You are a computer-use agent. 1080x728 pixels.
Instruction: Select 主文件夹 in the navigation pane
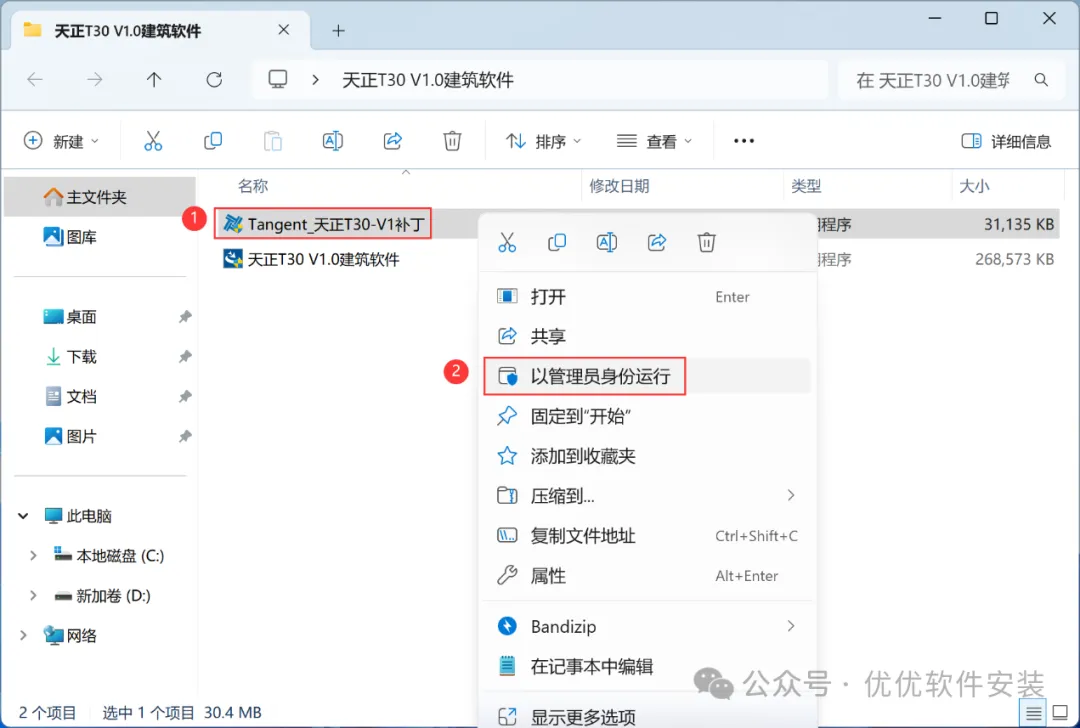point(100,197)
